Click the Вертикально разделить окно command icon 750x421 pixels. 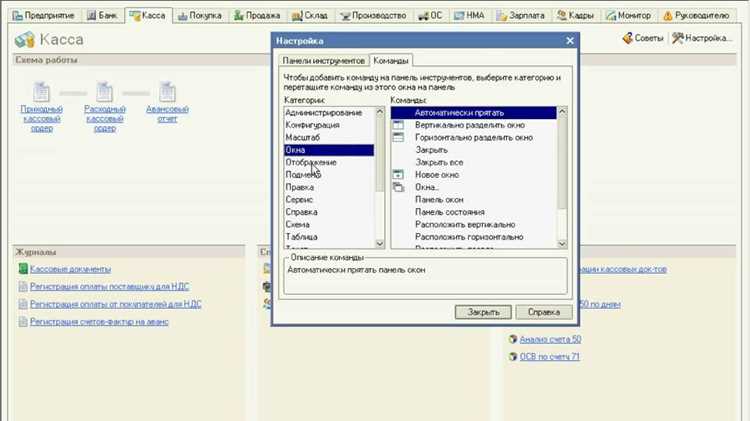(x=398, y=125)
